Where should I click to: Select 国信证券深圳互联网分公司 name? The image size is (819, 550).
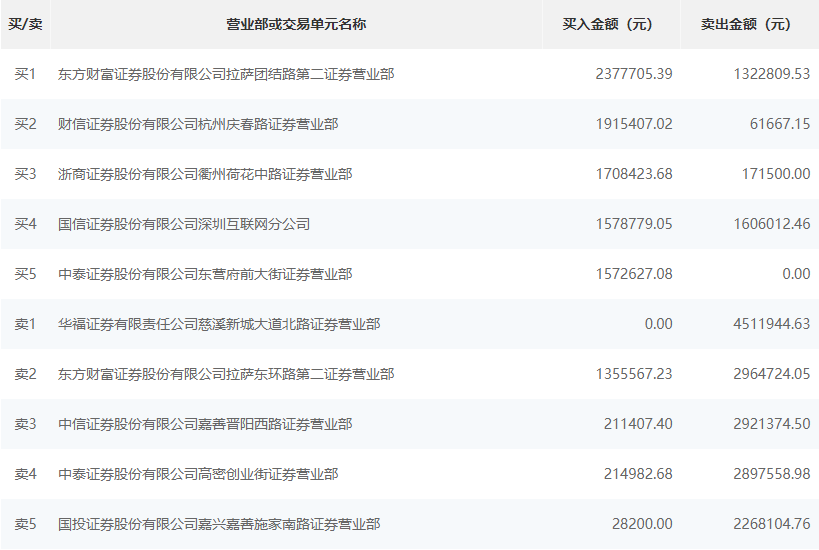(184, 224)
